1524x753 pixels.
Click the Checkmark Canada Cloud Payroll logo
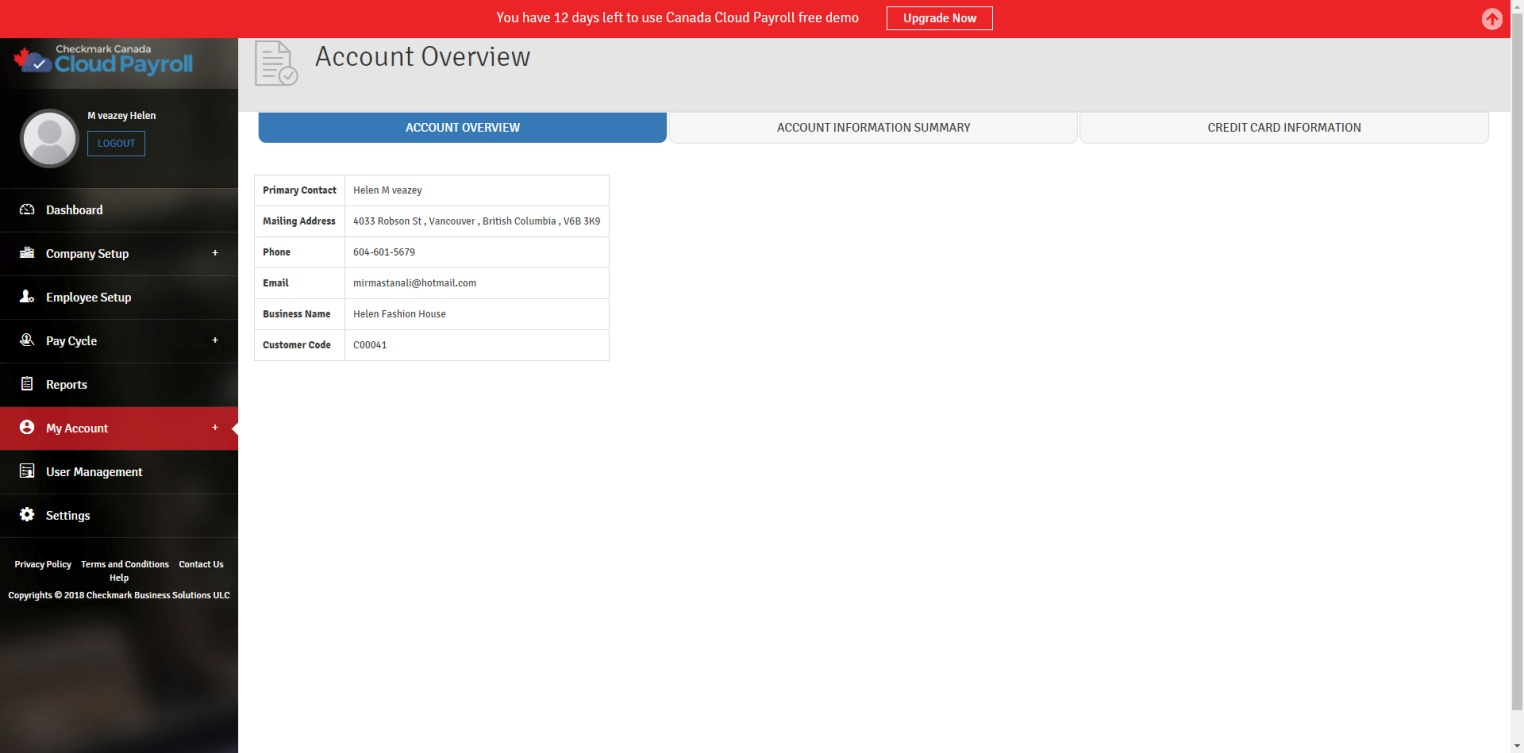pos(103,61)
